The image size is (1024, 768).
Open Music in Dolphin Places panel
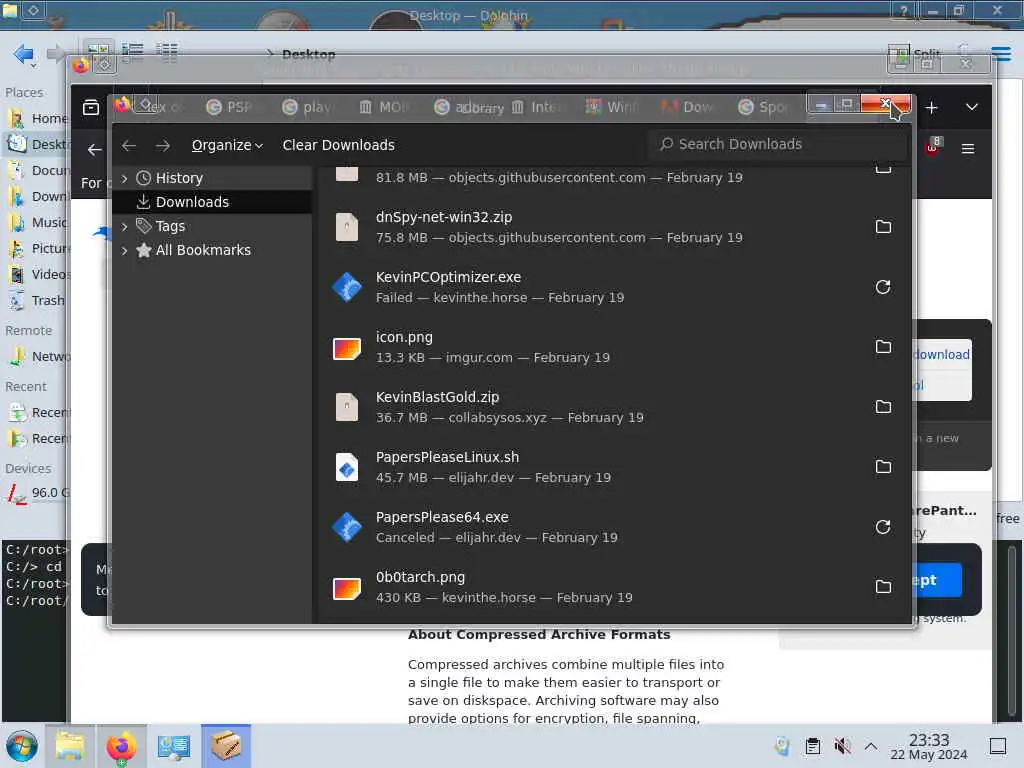[37, 223]
